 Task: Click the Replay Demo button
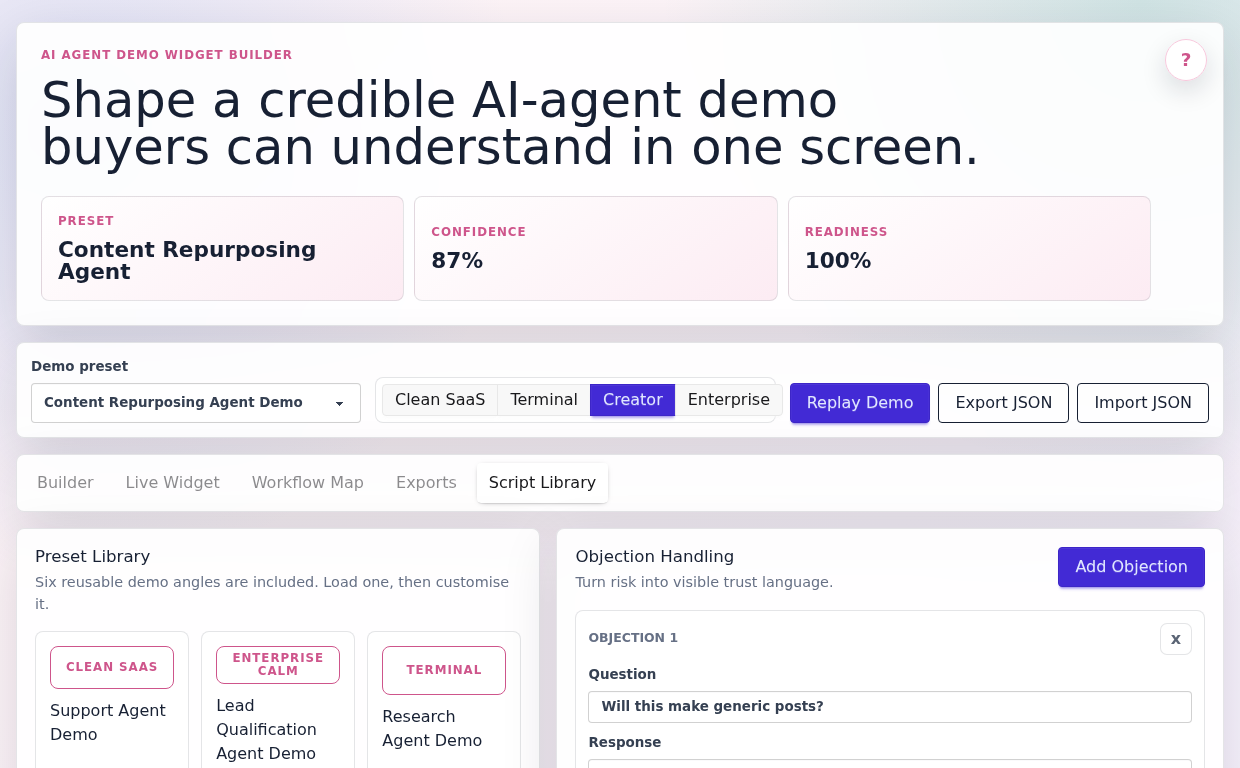[x=860, y=403]
